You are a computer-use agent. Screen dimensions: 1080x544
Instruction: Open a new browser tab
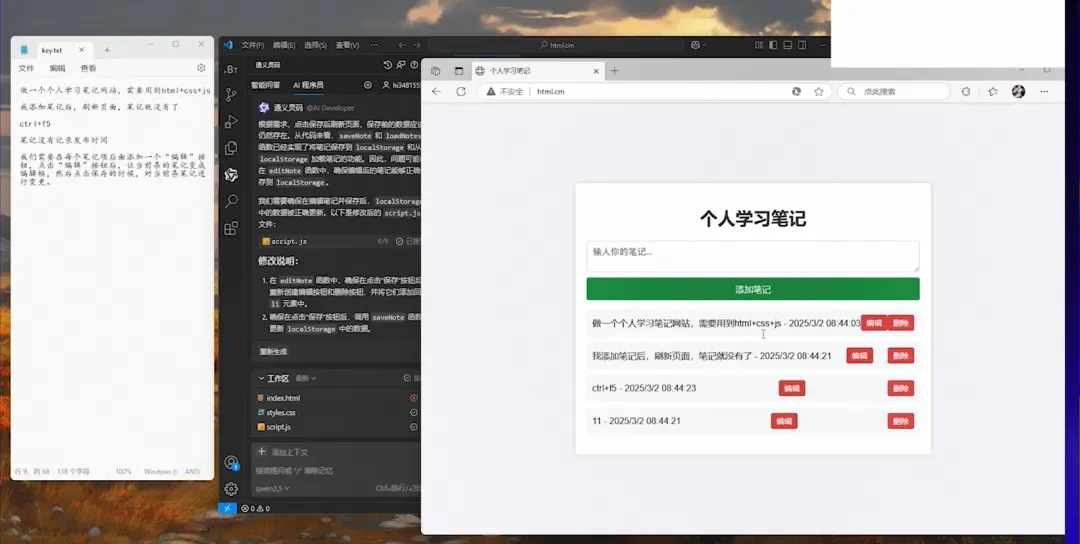pyautogui.click(x=614, y=71)
